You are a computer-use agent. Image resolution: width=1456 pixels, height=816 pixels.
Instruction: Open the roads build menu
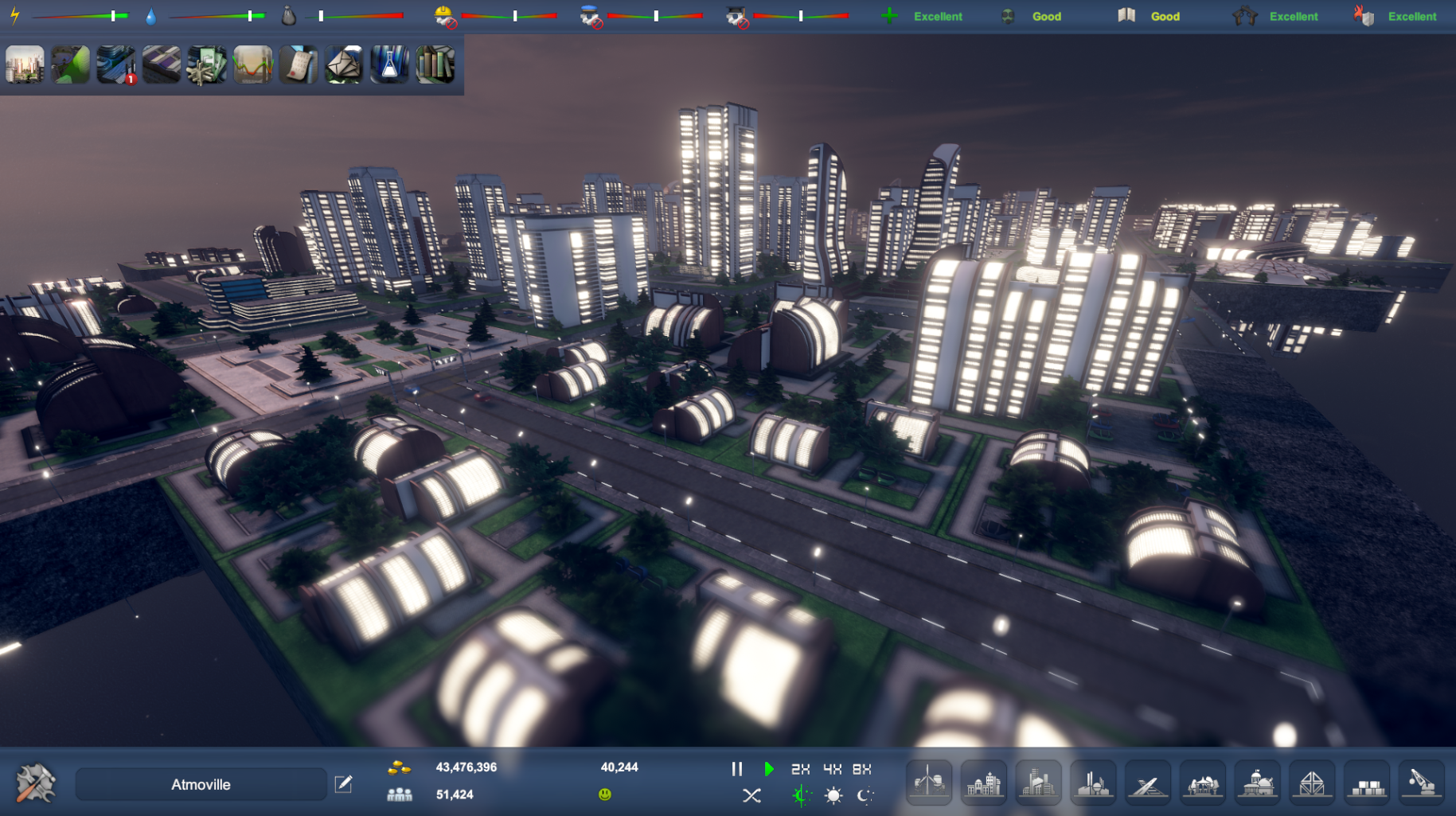1148,783
